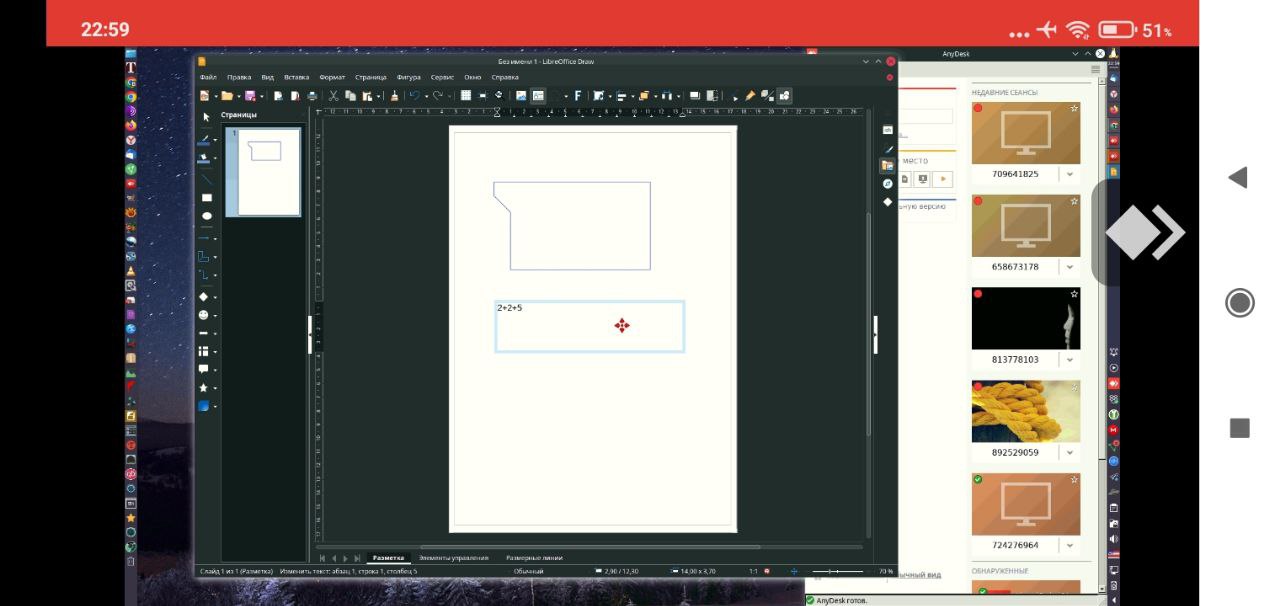The height and width of the screenshot is (606, 1280).
Task: Toggle Edit Points mode icon
Action: (734, 96)
